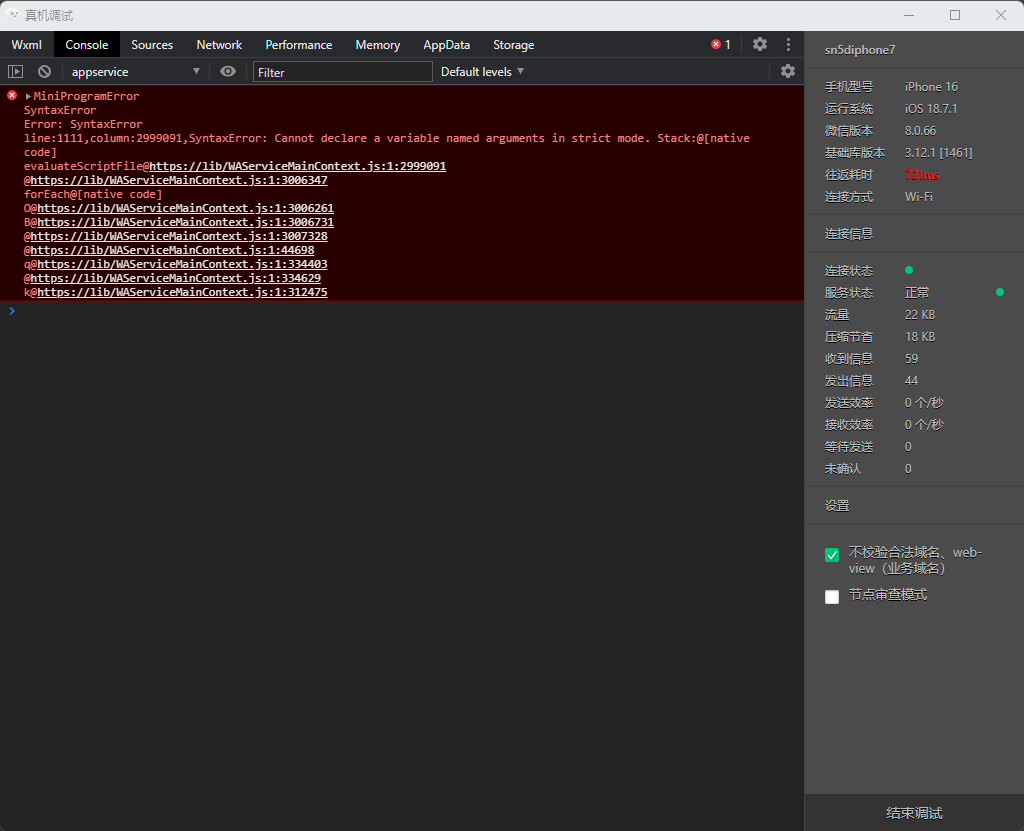The height and width of the screenshot is (831, 1024).
Task: Click the iPhone 16 model value
Action: [931, 87]
